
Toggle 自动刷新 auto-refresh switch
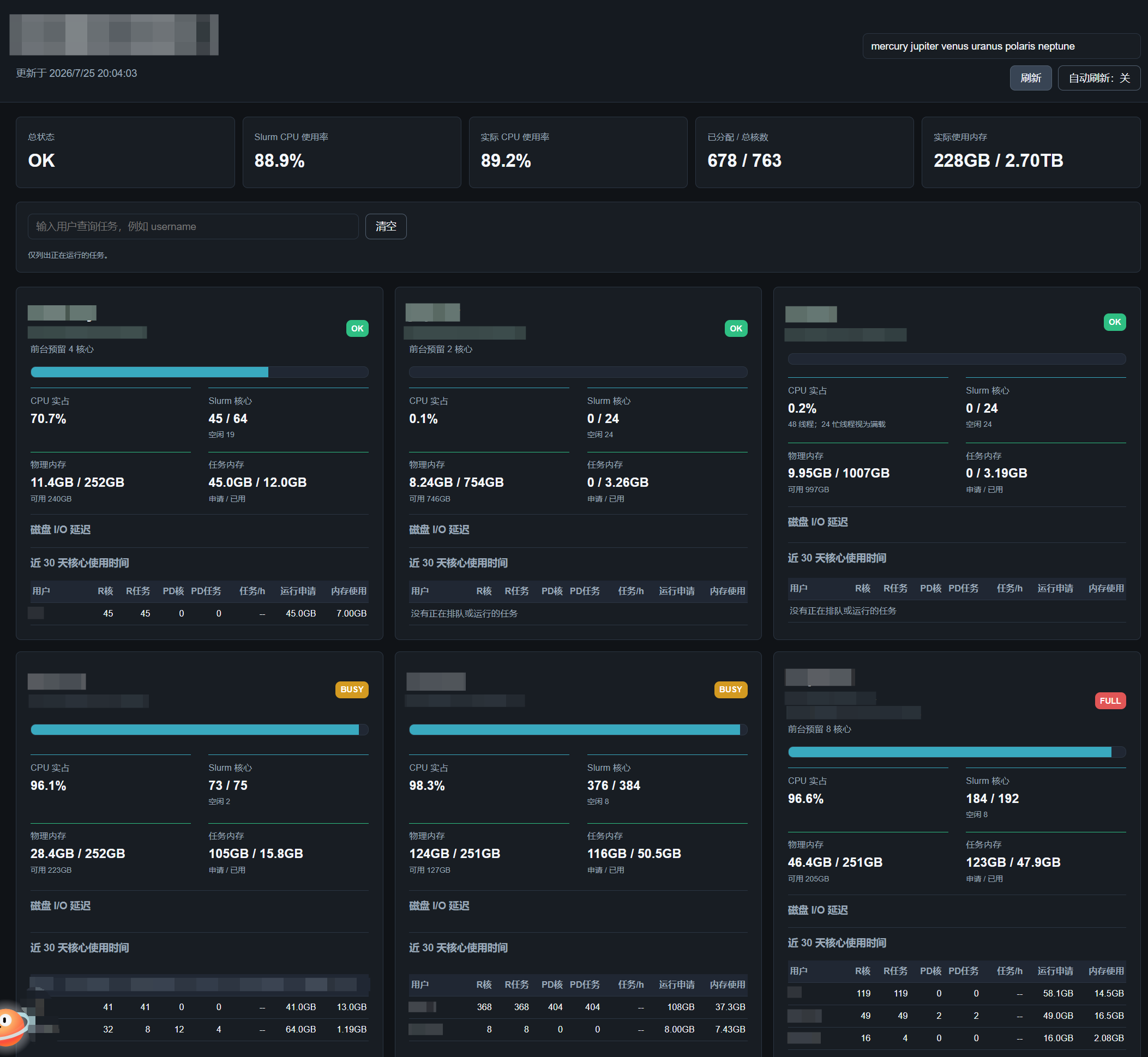[1099, 78]
